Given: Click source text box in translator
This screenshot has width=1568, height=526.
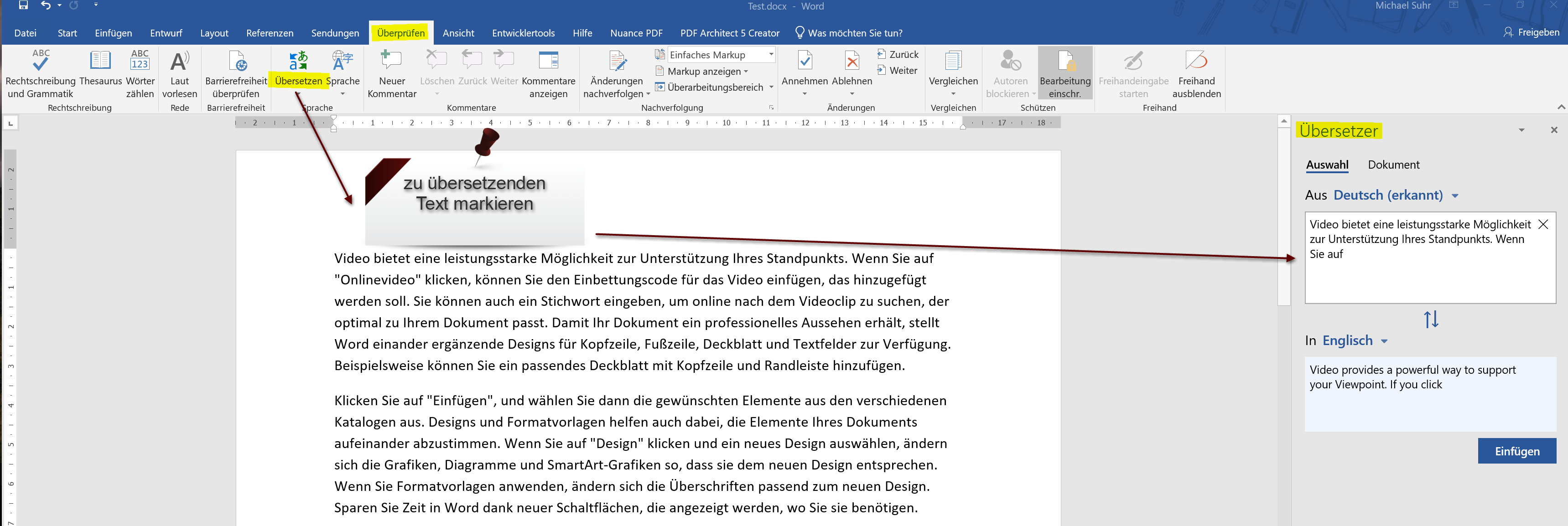Looking at the screenshot, I should coord(1430,258).
